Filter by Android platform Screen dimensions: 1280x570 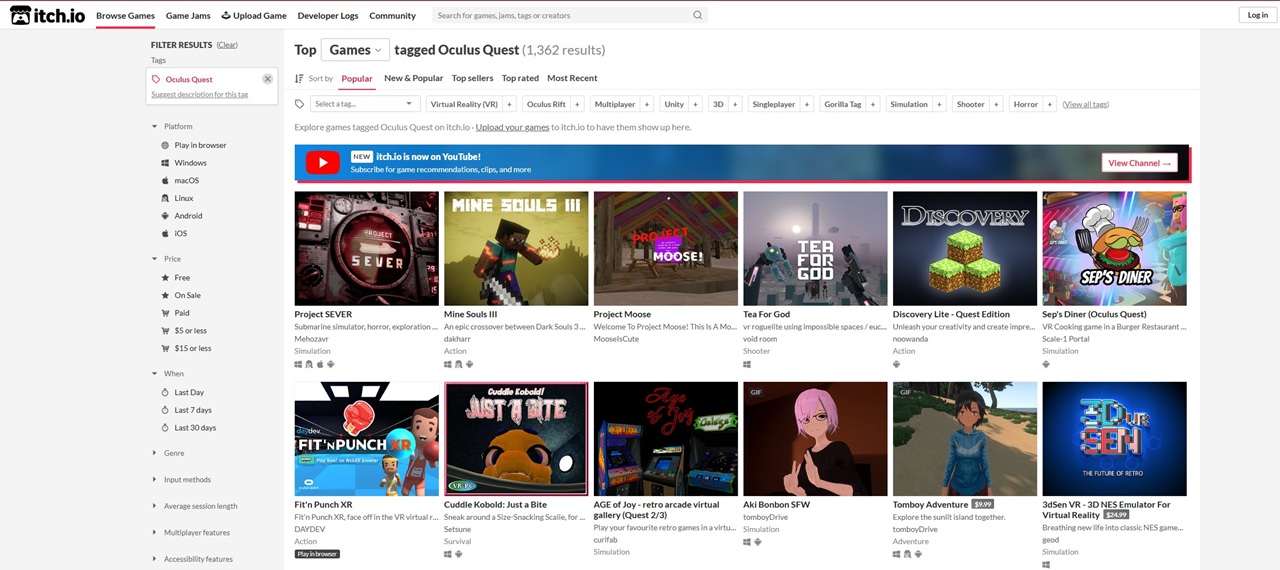pyautogui.click(x=182, y=216)
